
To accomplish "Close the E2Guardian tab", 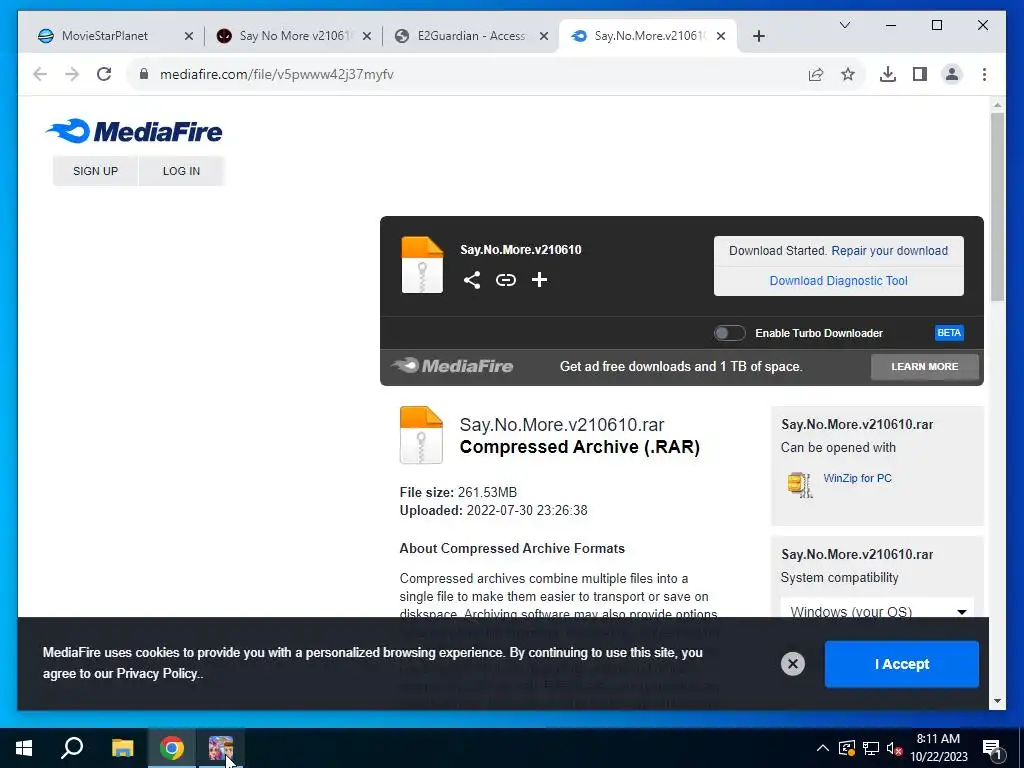I will (x=543, y=36).
